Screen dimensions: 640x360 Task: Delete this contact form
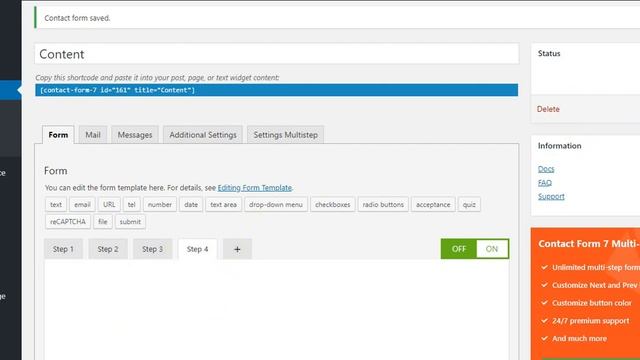(548, 109)
